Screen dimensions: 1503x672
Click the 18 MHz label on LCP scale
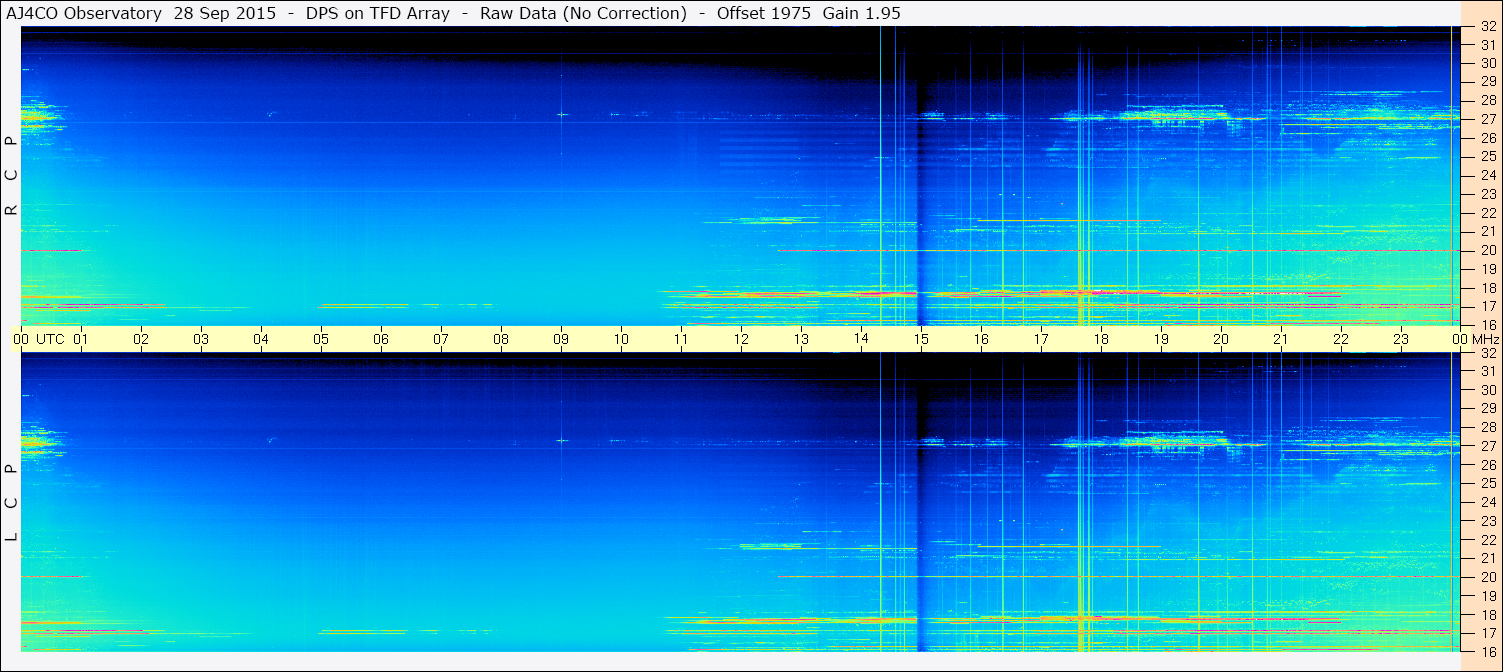tap(1488, 615)
